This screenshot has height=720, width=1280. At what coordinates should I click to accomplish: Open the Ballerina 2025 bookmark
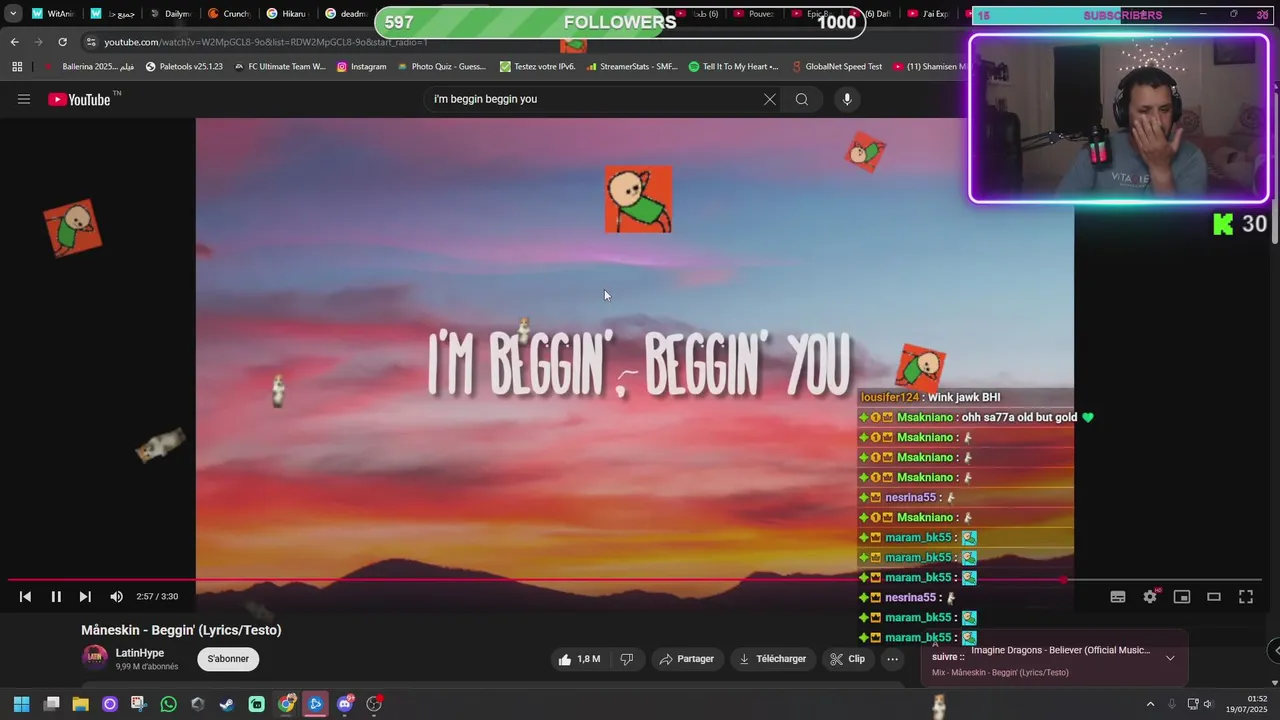tap(90, 67)
